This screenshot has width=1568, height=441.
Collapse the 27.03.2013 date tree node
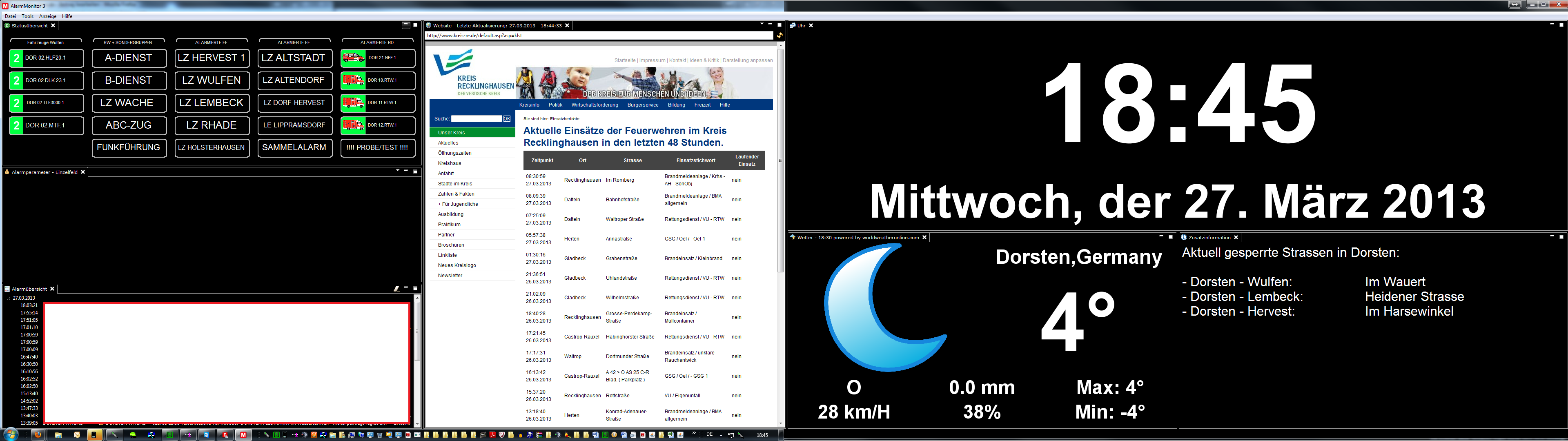[9, 298]
